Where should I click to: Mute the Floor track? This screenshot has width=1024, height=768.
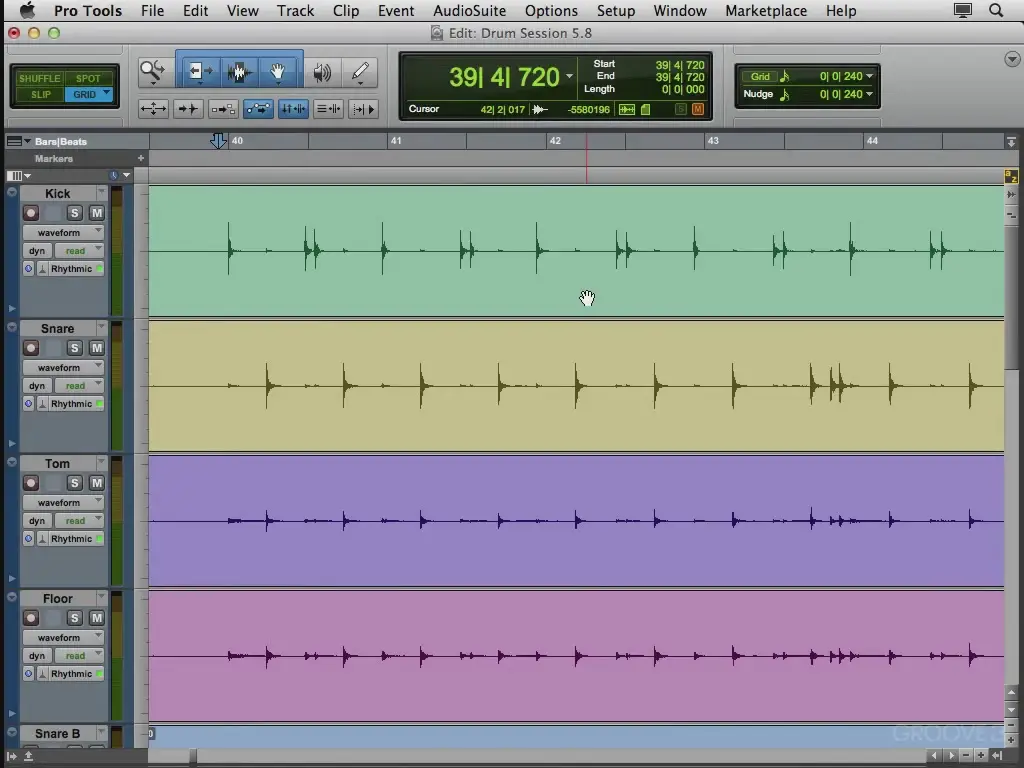click(97, 618)
